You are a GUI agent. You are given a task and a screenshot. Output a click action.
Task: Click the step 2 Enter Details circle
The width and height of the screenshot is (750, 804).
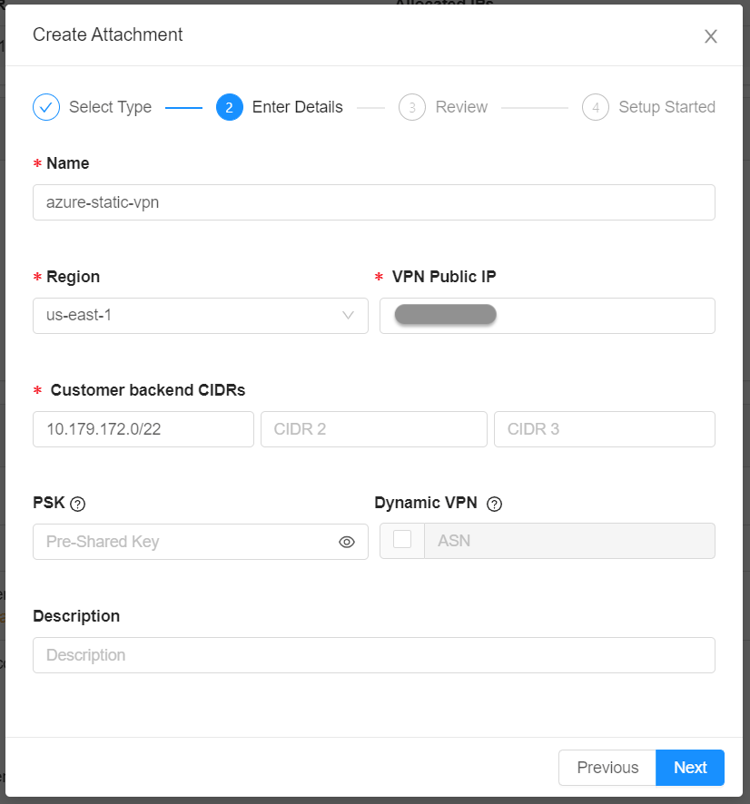pyautogui.click(x=228, y=107)
